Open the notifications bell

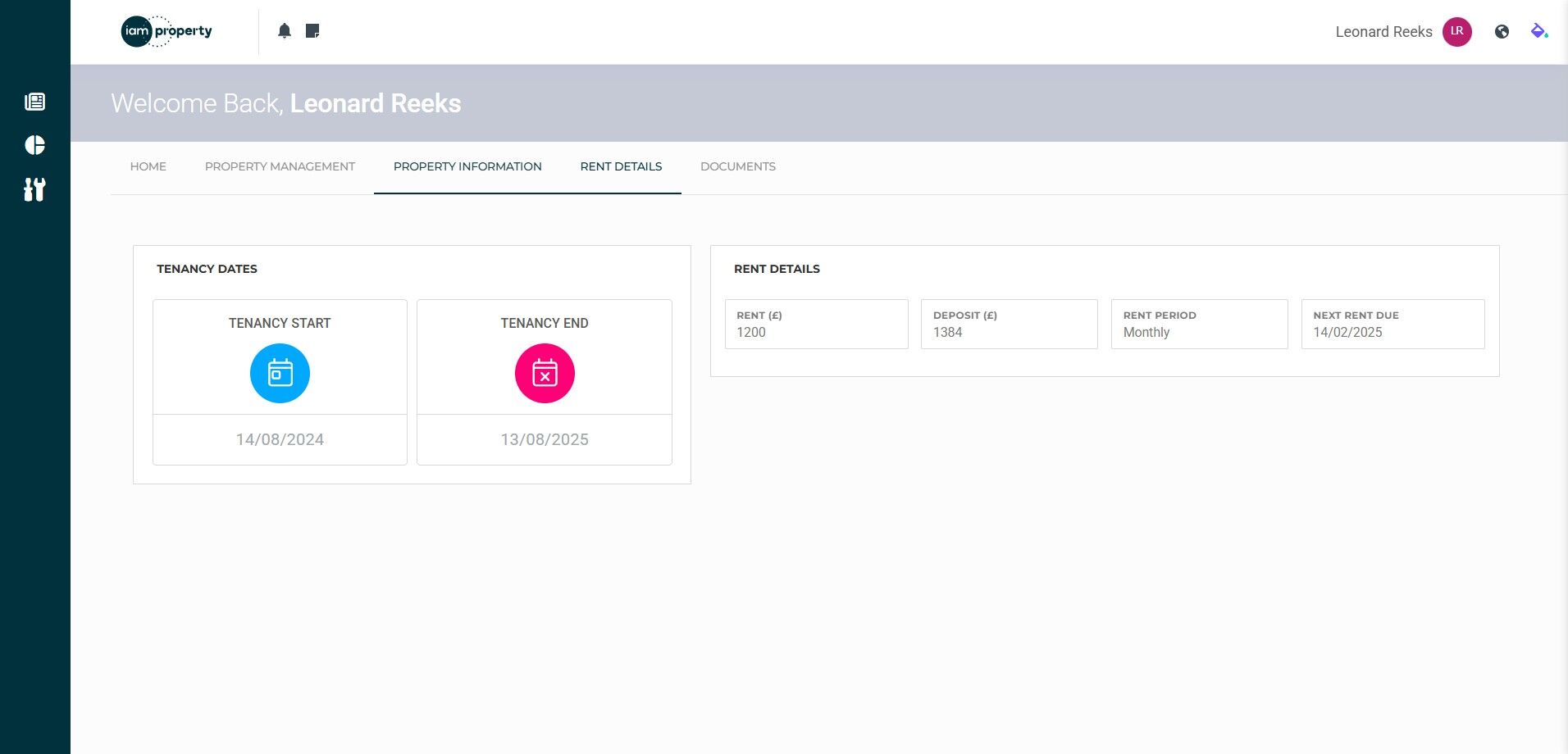pyautogui.click(x=285, y=31)
